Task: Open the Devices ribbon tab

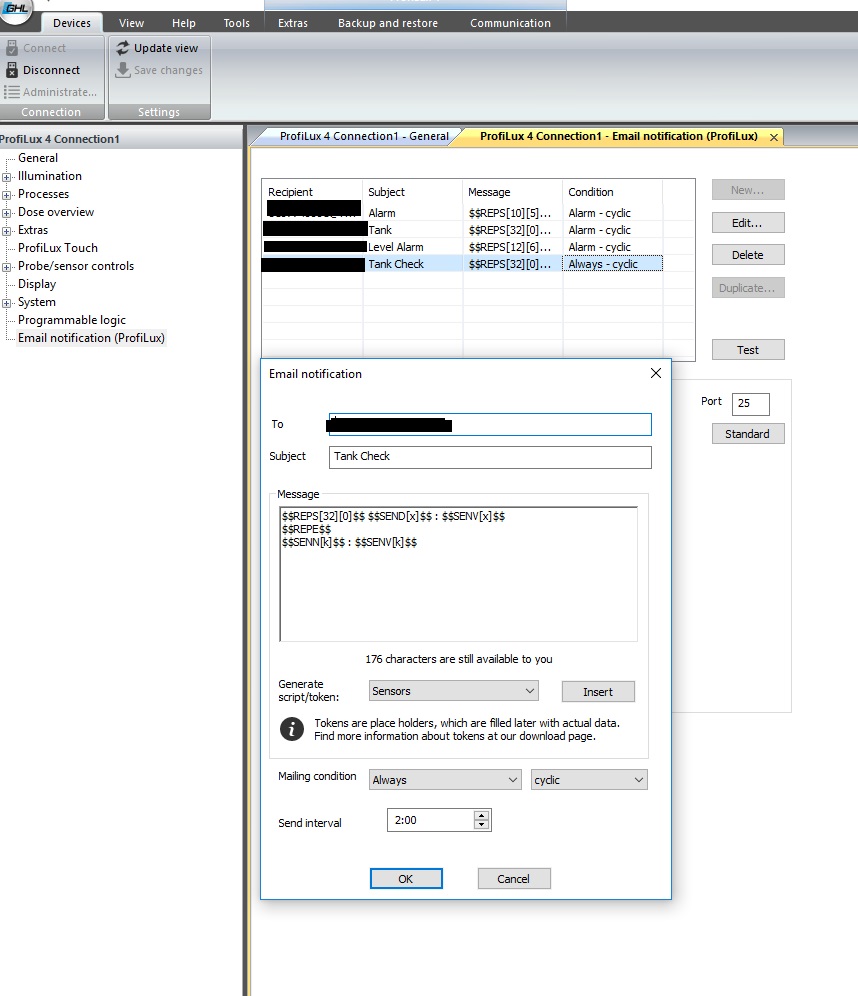Action: click(x=72, y=23)
